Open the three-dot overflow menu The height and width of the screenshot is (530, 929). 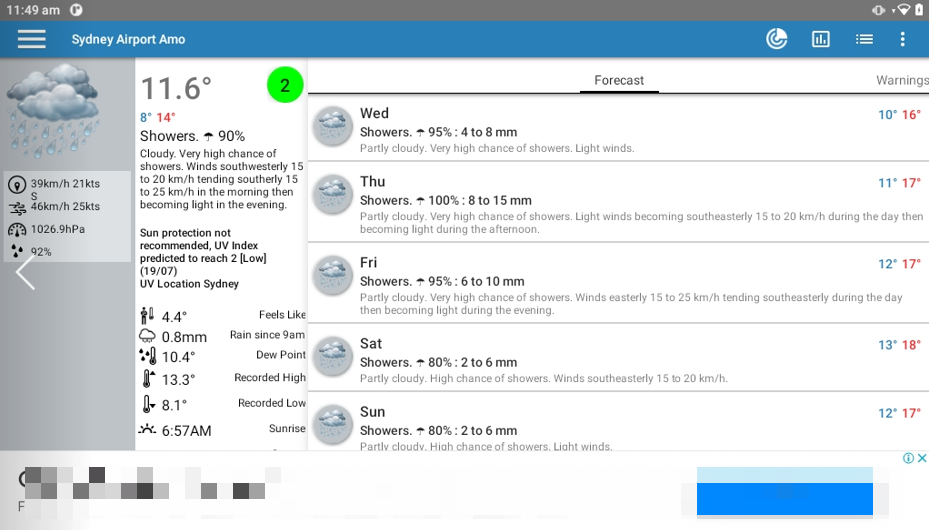(902, 39)
